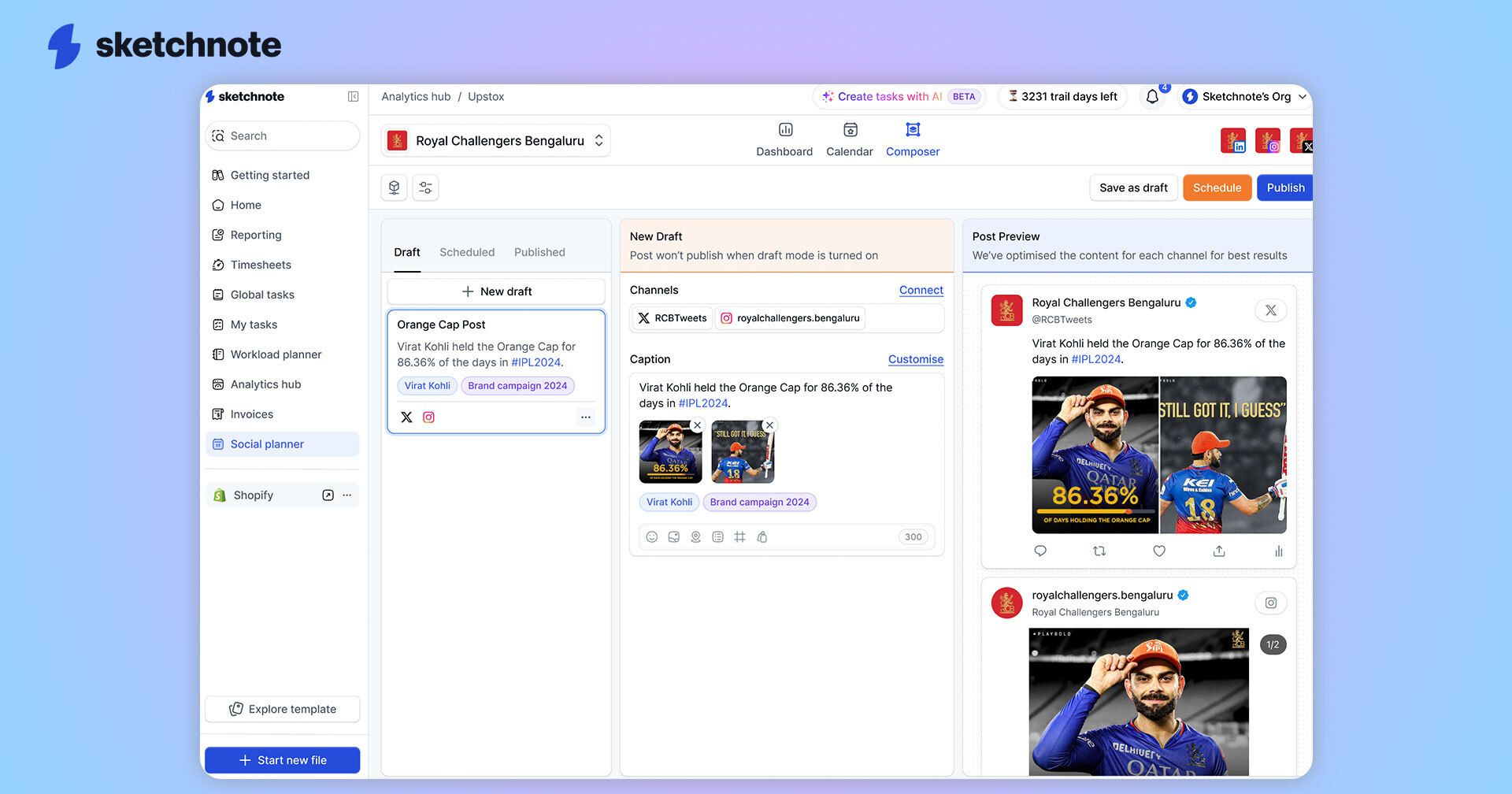Image resolution: width=1512 pixels, height=794 pixels.
Task: Click the cube icon in composer toolbar
Action: pyautogui.click(x=394, y=187)
